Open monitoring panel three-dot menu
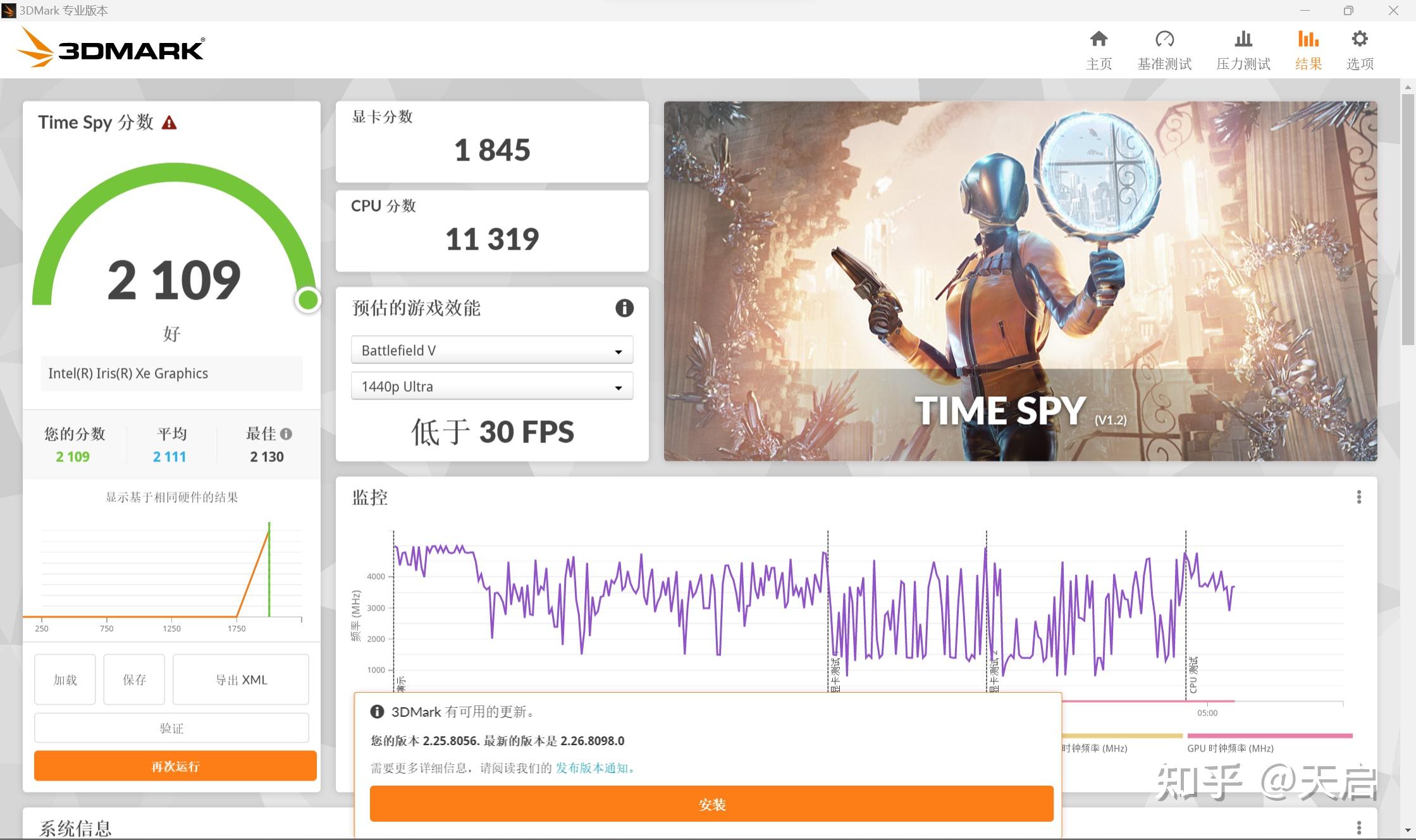Viewport: 1416px width, 840px height. click(x=1358, y=497)
